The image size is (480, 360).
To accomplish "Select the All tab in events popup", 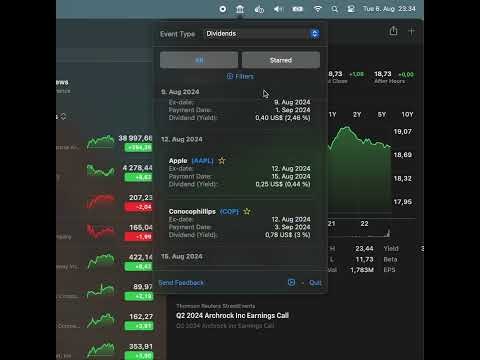I will click(x=199, y=60).
